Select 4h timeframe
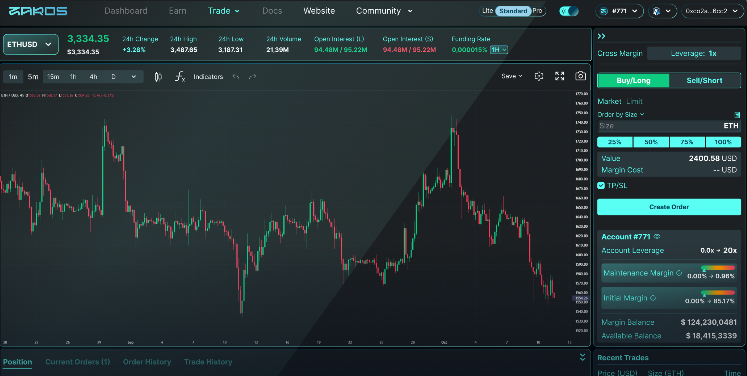747x376 pixels. point(93,77)
